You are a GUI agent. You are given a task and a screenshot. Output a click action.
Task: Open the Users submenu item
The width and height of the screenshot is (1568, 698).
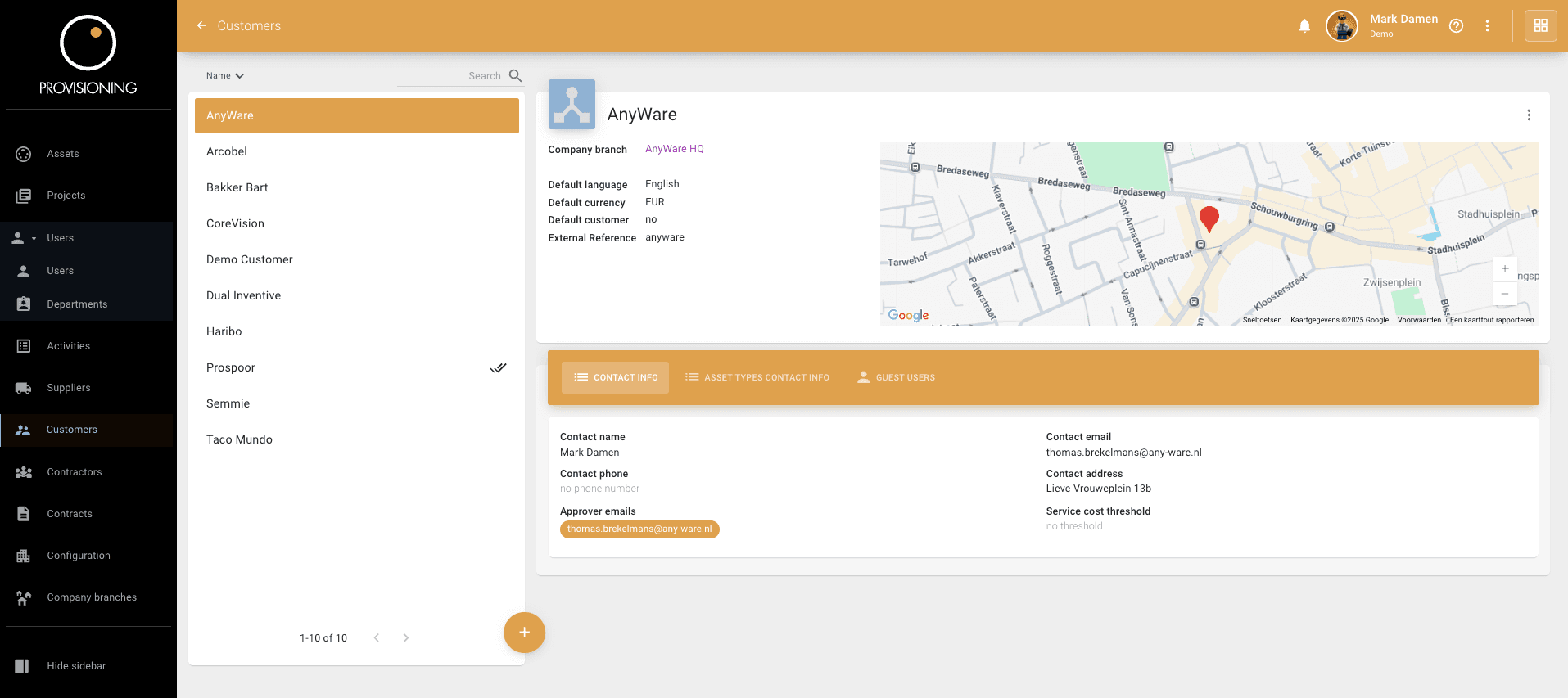pos(87,271)
